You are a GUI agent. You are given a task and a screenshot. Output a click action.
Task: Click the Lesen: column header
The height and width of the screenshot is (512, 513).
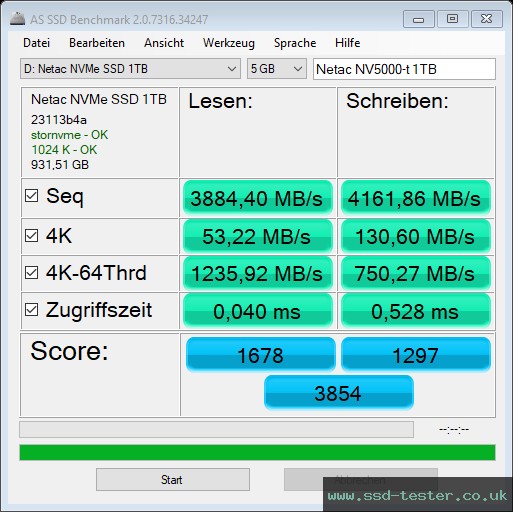220,101
